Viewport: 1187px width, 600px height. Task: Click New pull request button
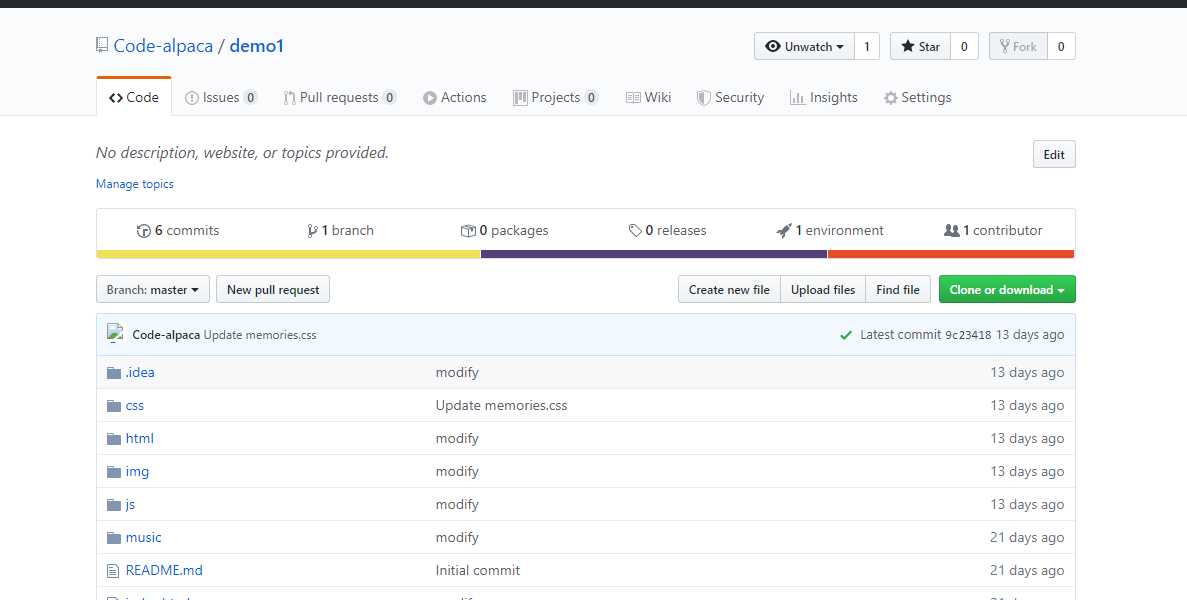(273, 290)
